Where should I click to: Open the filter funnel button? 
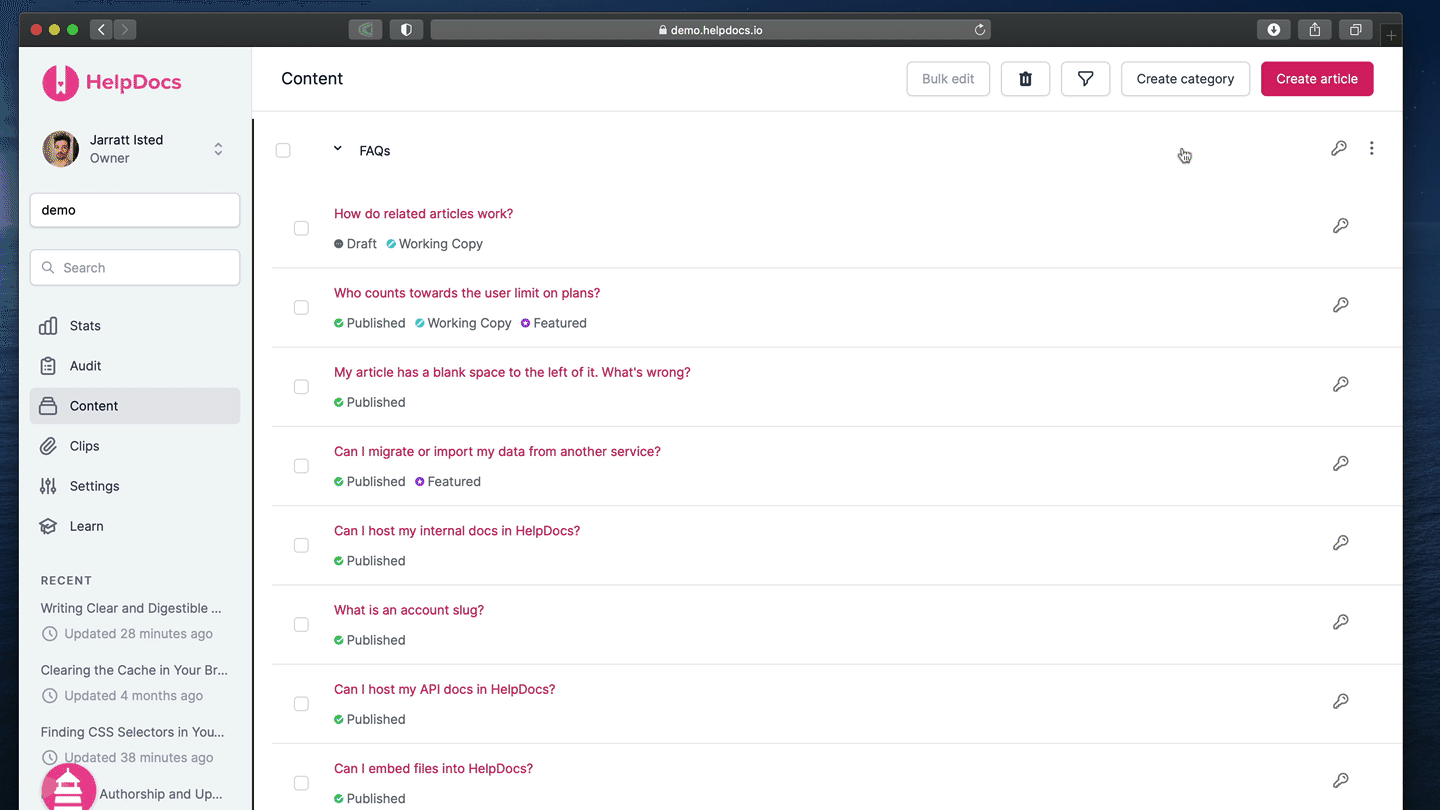tap(1085, 79)
